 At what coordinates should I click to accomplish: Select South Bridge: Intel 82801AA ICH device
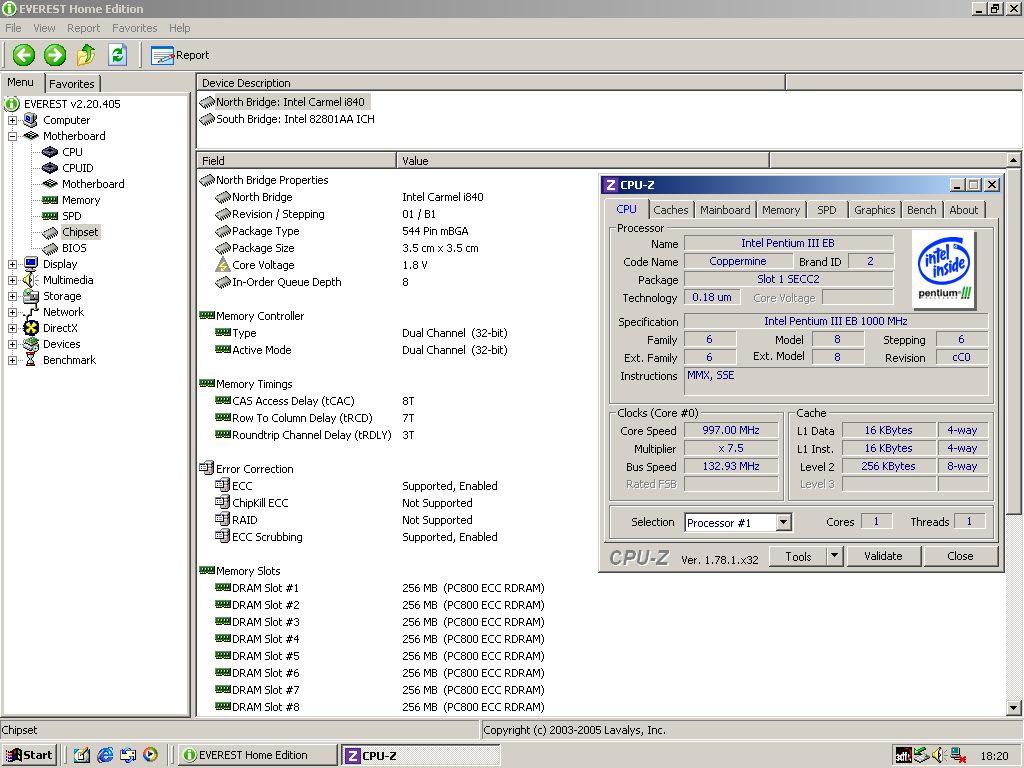click(287, 119)
